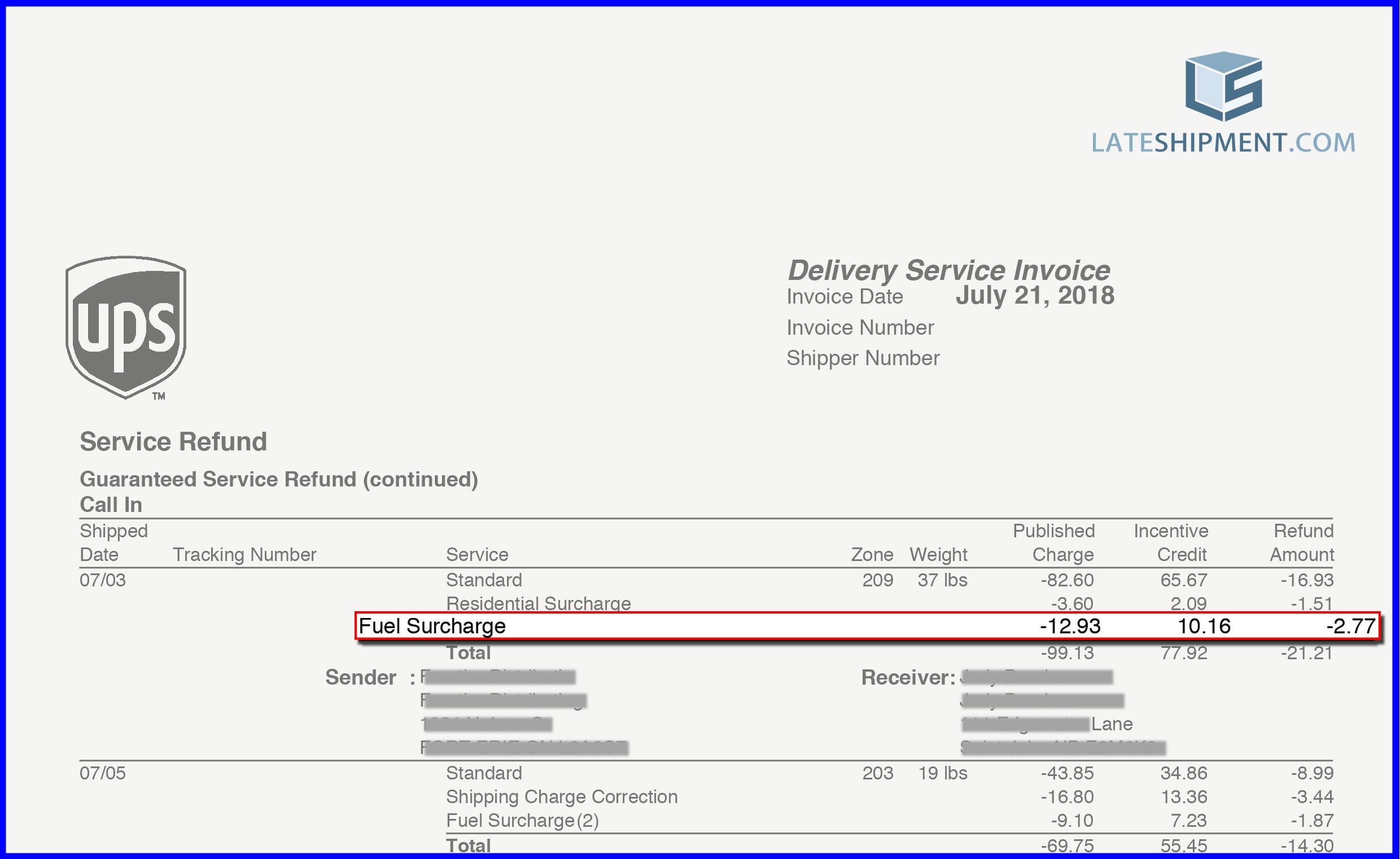This screenshot has height=859, width=1400.
Task: Click the incentive credit 65.67
Action: pyautogui.click(x=1184, y=580)
